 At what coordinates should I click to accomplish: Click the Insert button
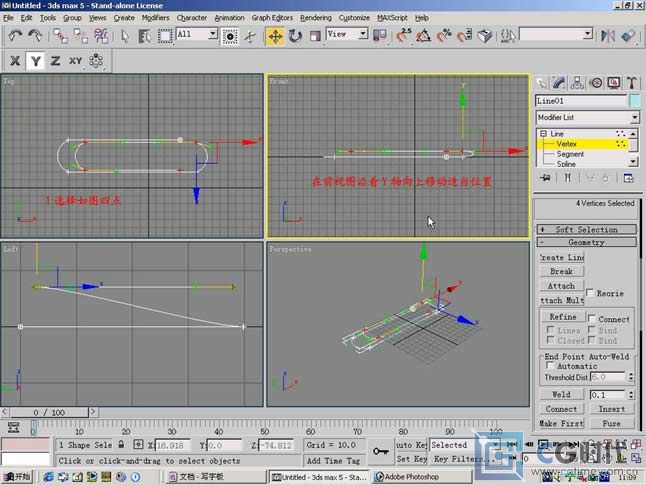pyautogui.click(x=612, y=409)
